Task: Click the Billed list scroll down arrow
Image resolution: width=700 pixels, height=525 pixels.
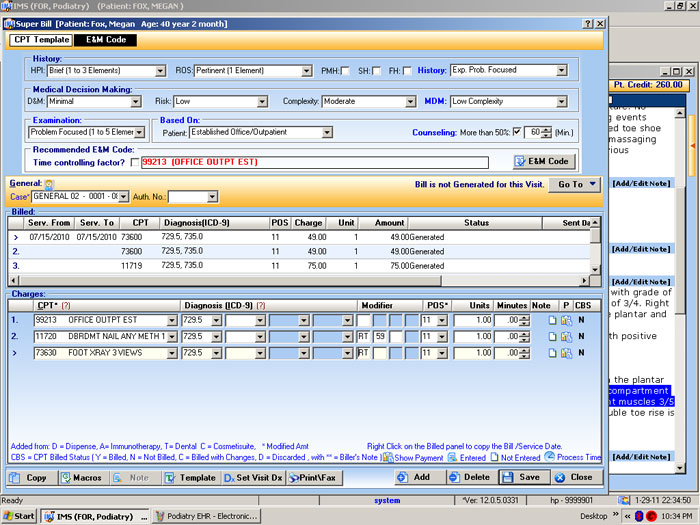Action: (x=595, y=269)
